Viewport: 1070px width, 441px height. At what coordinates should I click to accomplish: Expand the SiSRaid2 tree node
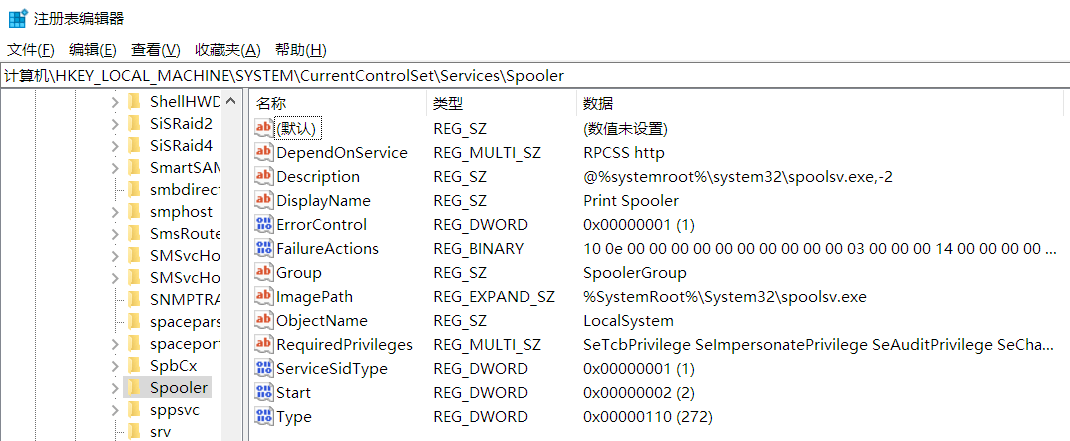tap(114, 124)
